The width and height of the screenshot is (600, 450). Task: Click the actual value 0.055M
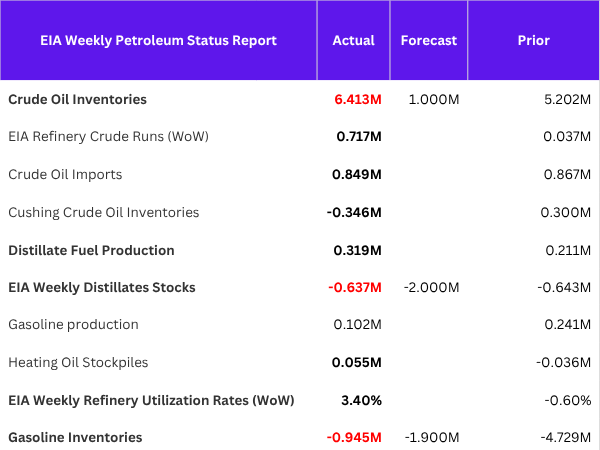[x=357, y=362]
